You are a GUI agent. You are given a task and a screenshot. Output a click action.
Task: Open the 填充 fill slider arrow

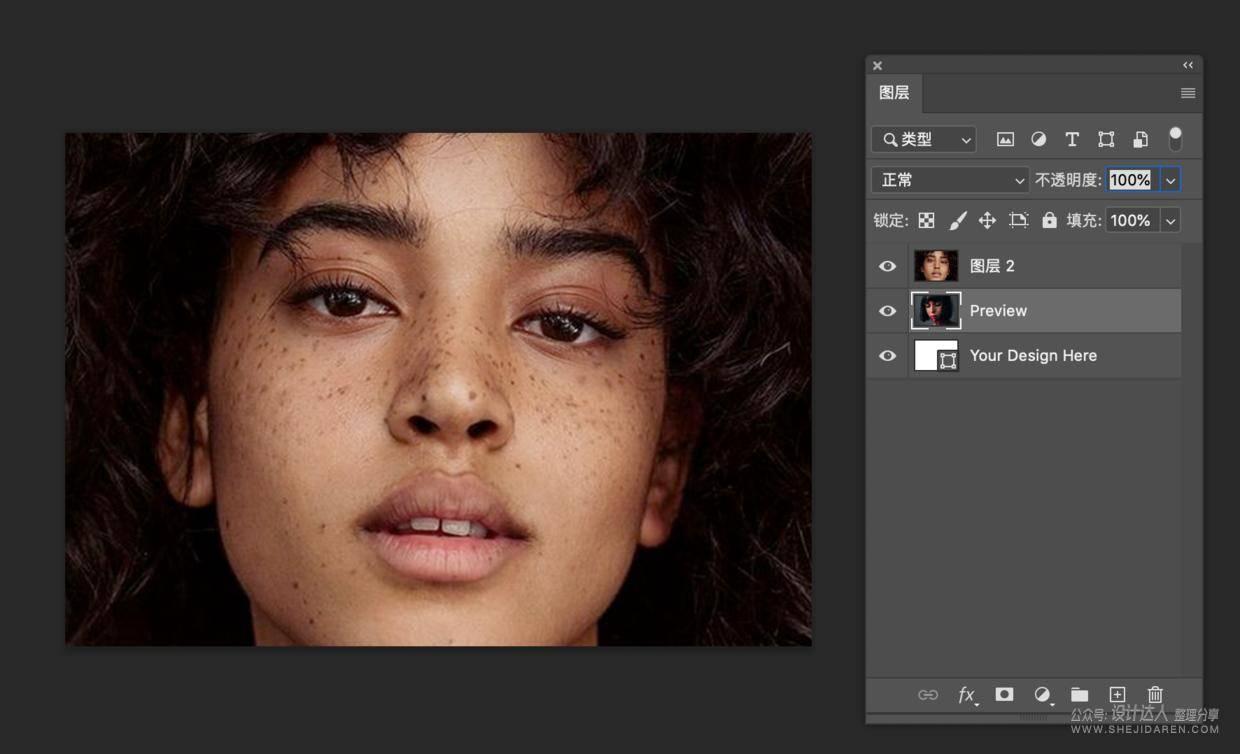click(1170, 220)
